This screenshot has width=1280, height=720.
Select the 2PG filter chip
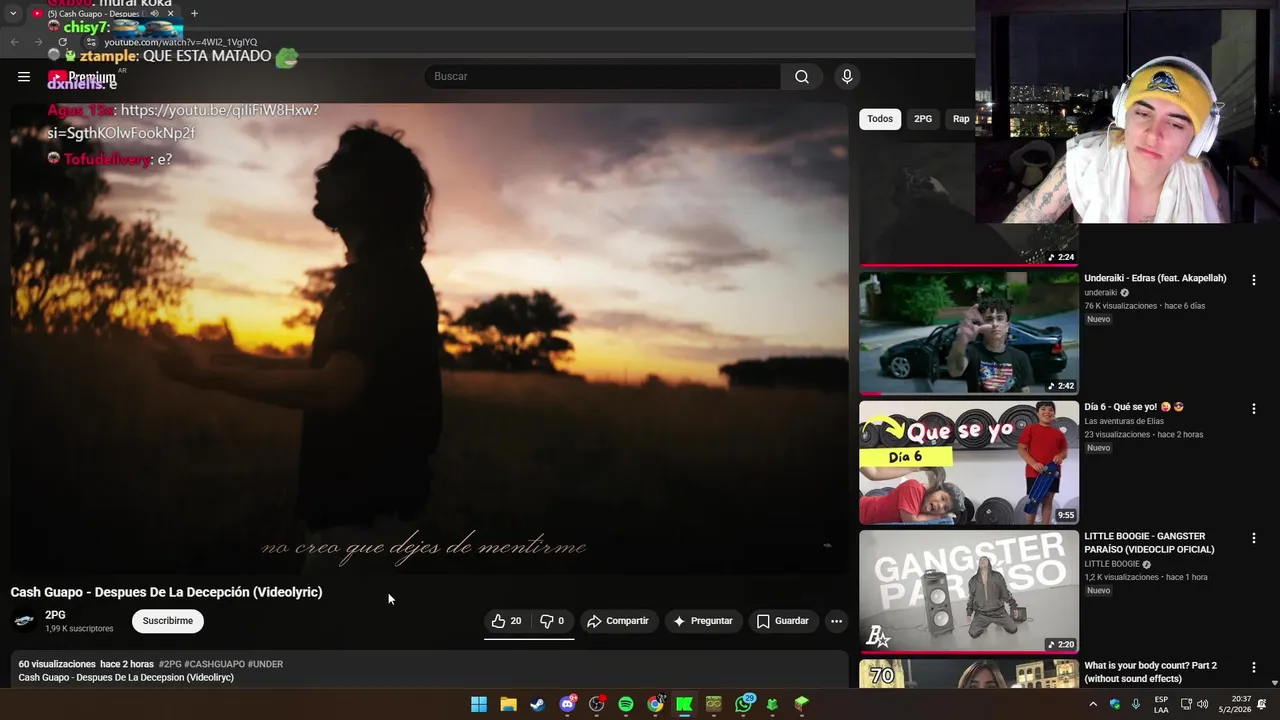tap(923, 119)
